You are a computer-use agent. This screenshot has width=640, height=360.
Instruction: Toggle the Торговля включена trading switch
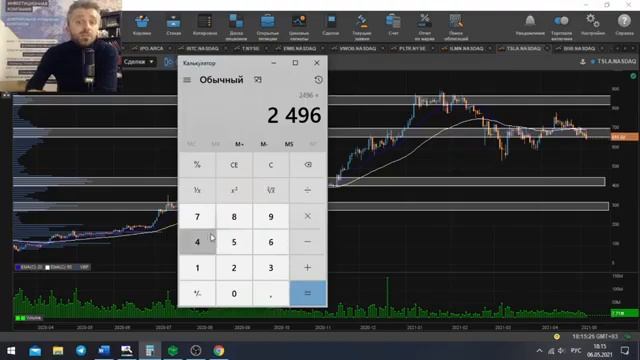tap(561, 27)
